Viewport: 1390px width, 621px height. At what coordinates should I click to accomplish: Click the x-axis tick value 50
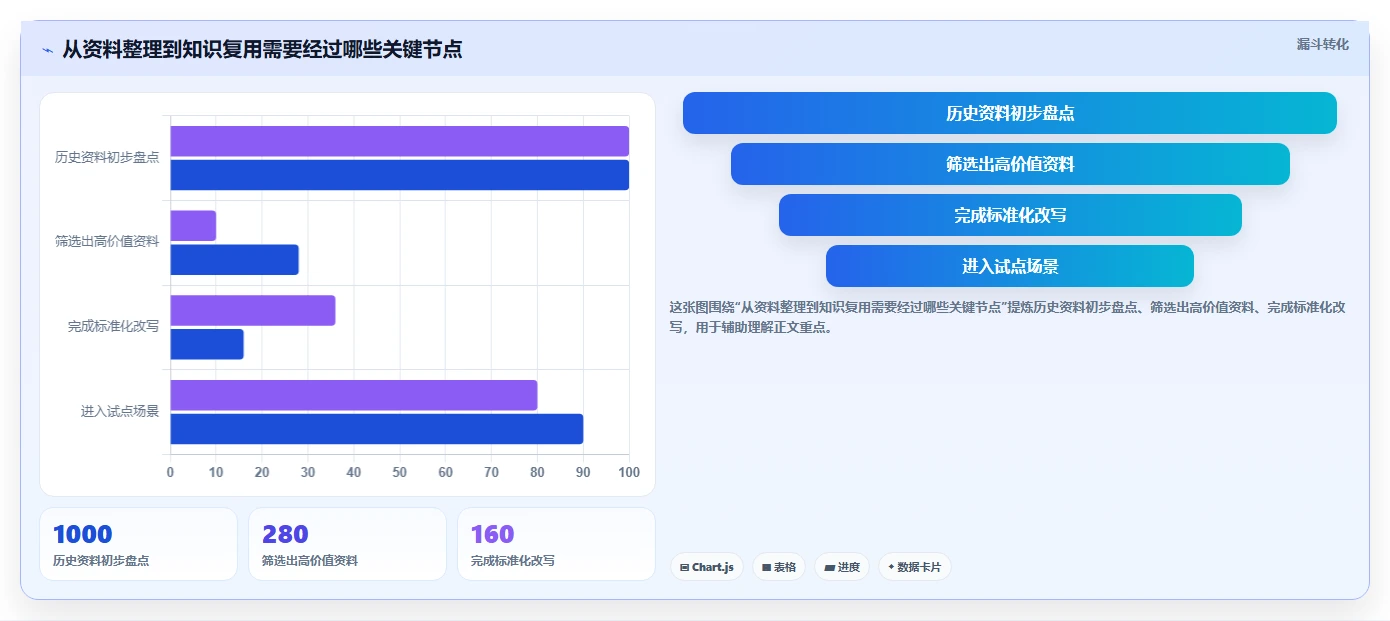tap(400, 472)
